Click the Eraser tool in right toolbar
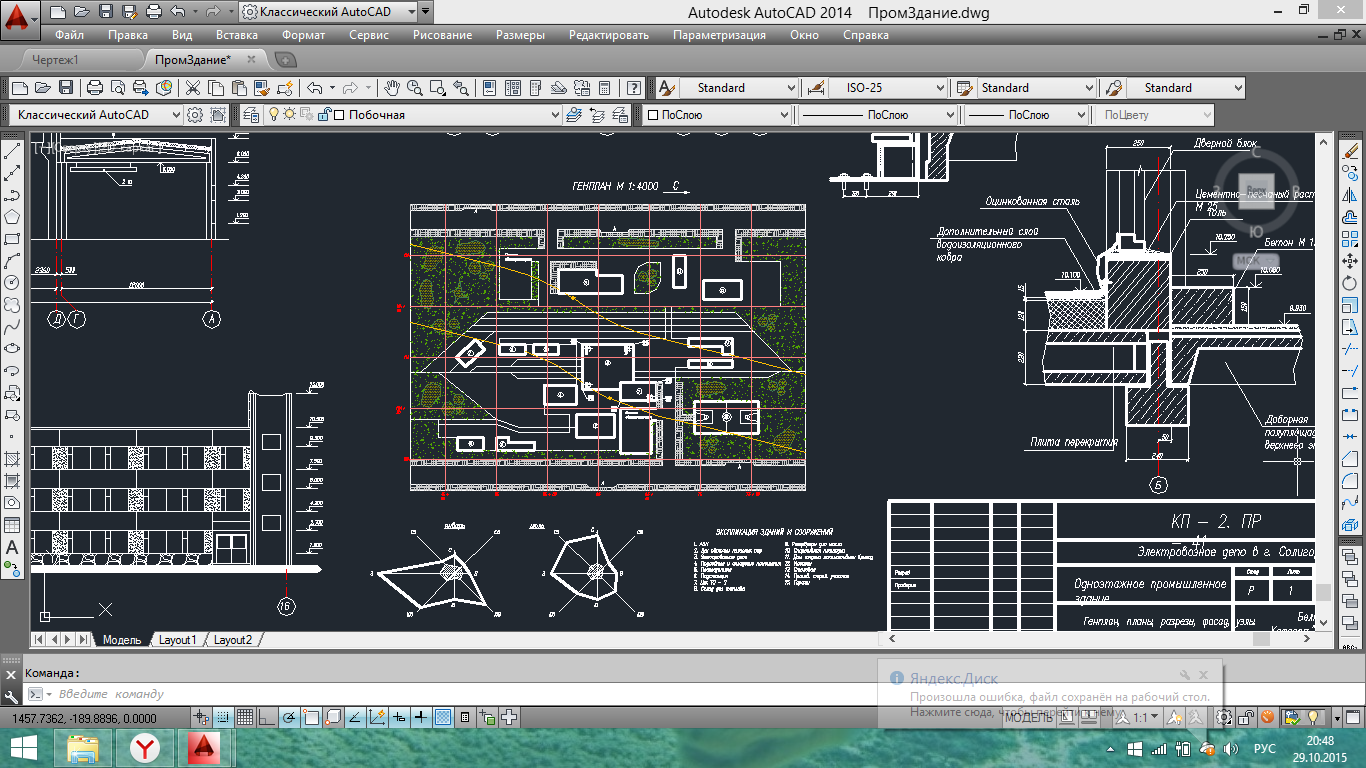The image size is (1366, 768). coord(1352,151)
